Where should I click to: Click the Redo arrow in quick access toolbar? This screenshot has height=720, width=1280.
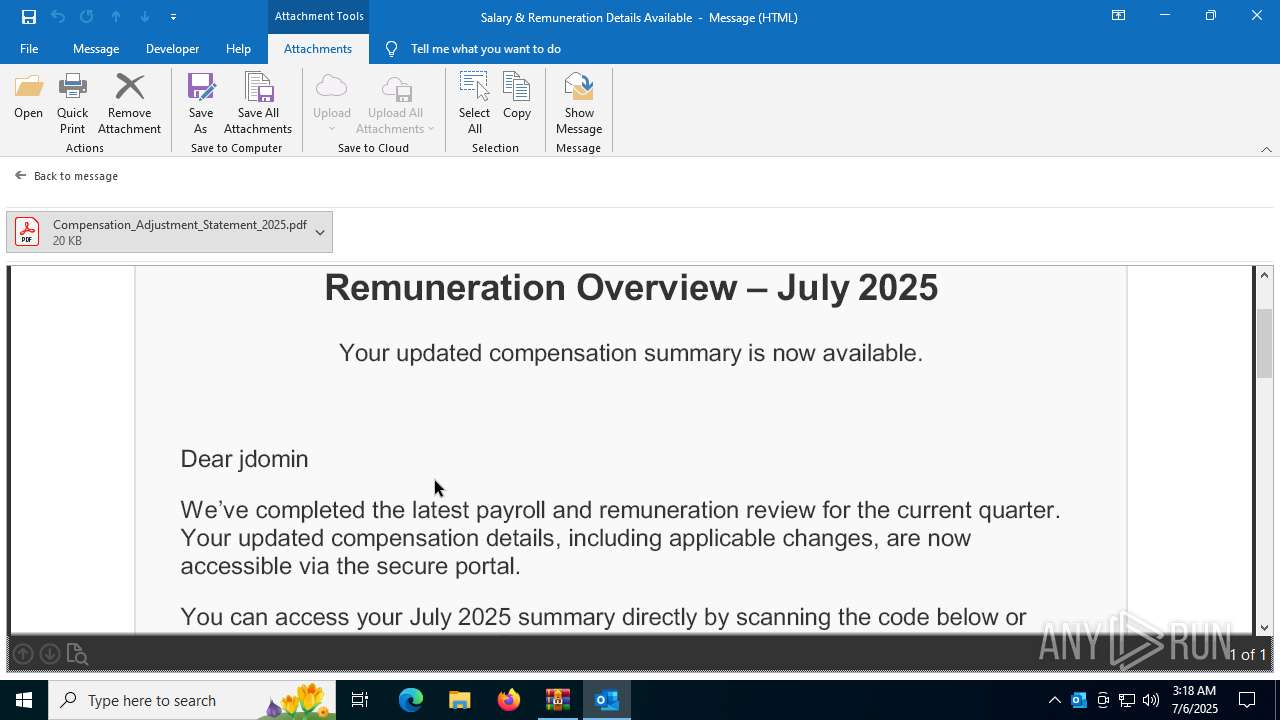[87, 17]
